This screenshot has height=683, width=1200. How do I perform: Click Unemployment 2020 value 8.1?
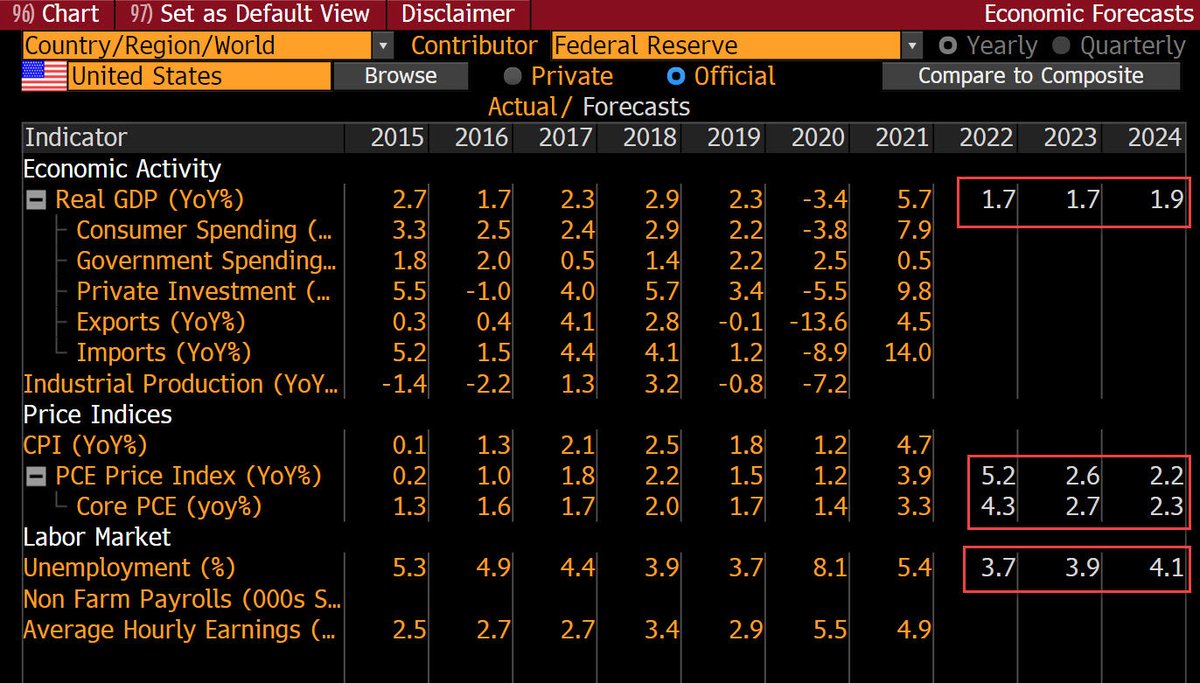[x=831, y=568]
